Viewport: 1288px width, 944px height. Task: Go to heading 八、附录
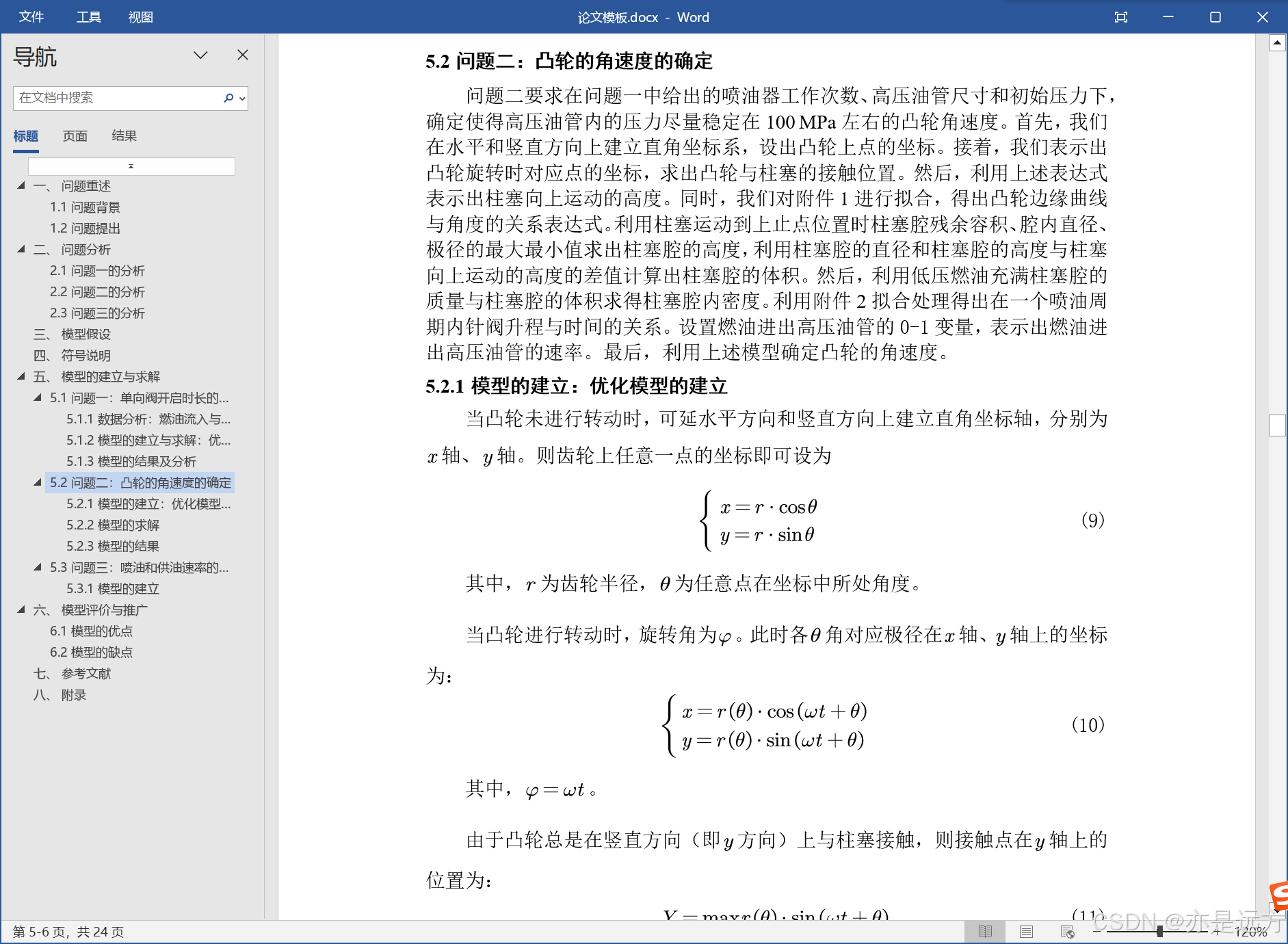coord(60,695)
